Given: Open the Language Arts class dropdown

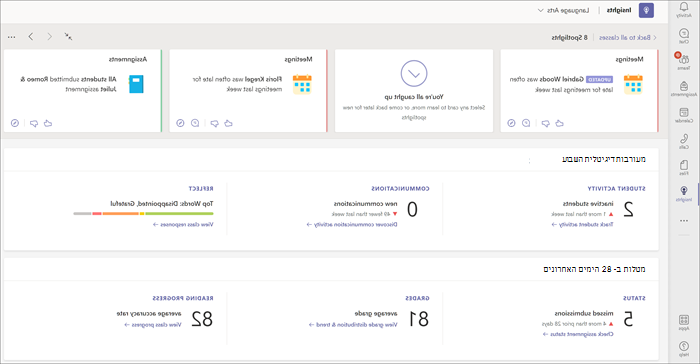Looking at the screenshot, I should 563,10.
